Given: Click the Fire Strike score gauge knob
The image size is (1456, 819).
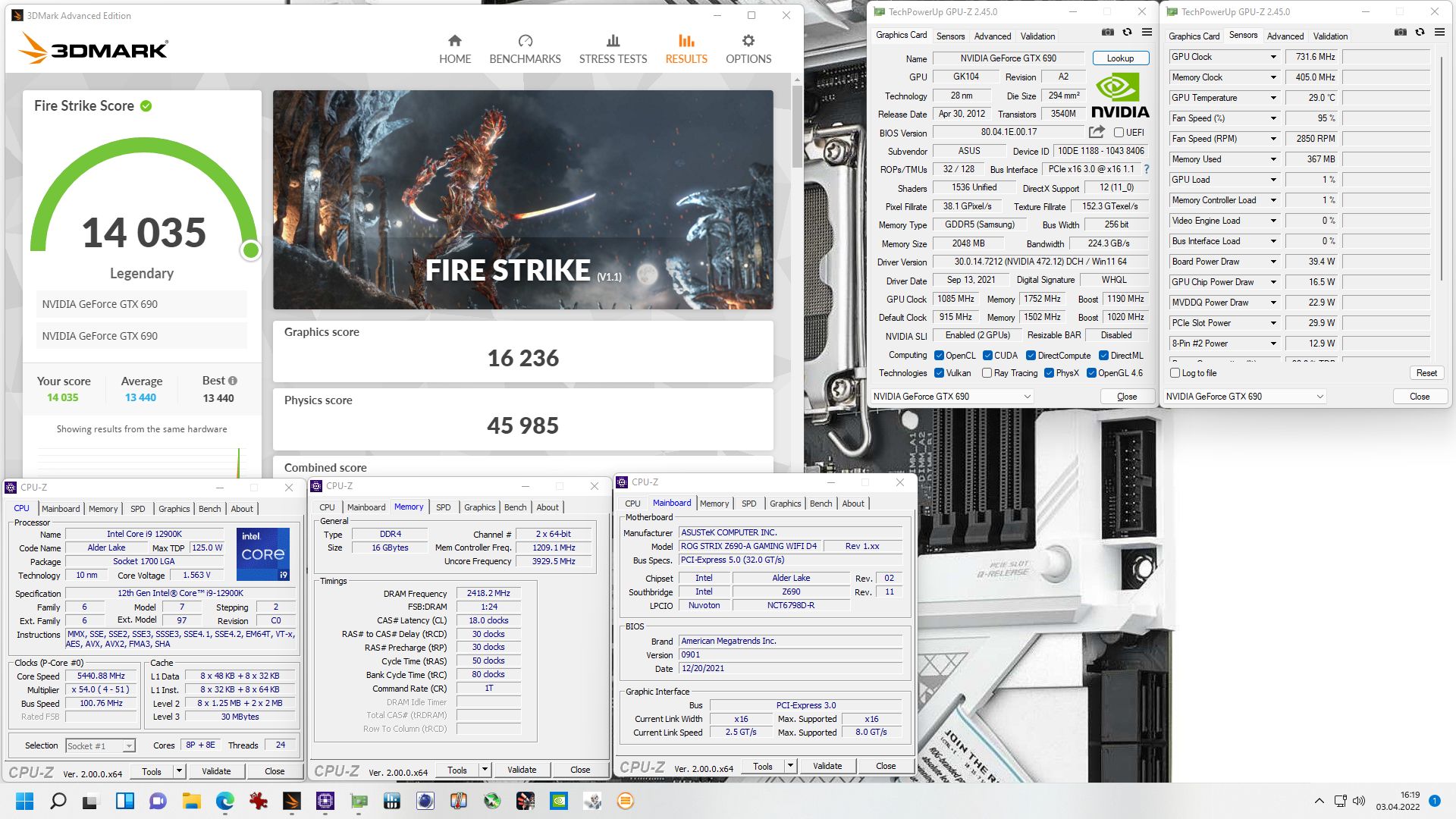Looking at the screenshot, I should coord(251,249).
